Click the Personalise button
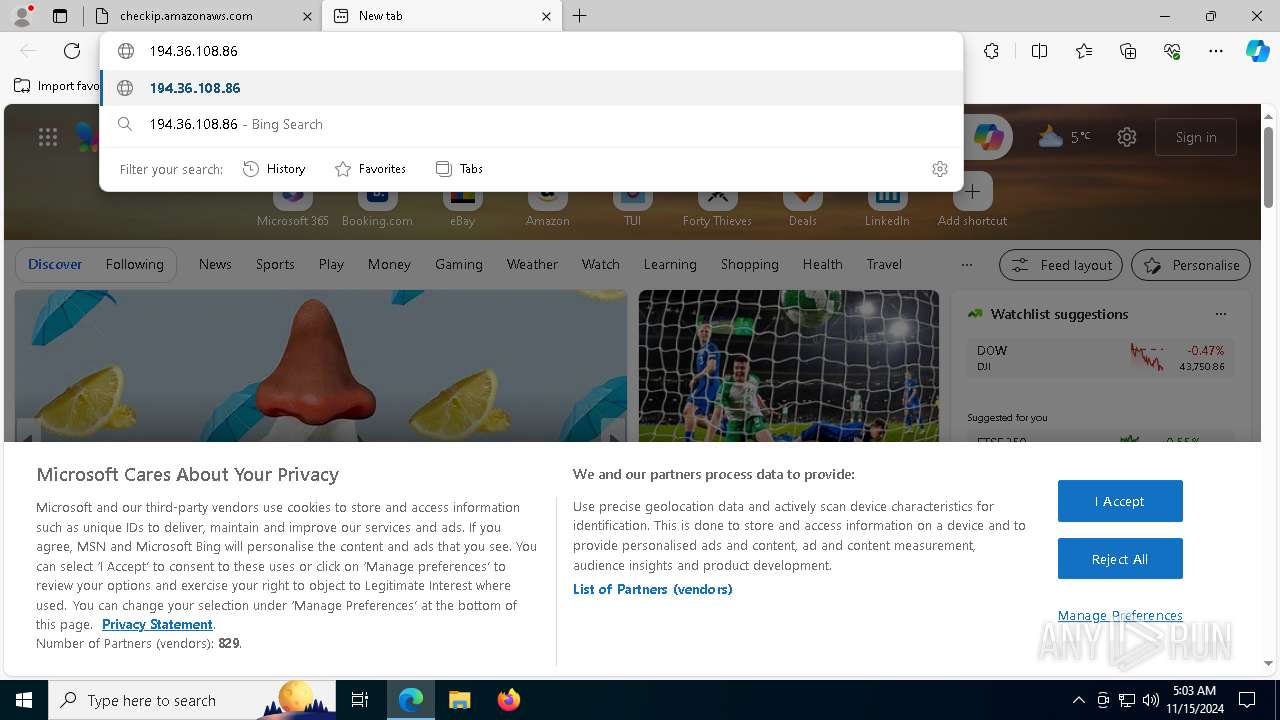Screen dimensions: 1280x720 click(1191, 265)
